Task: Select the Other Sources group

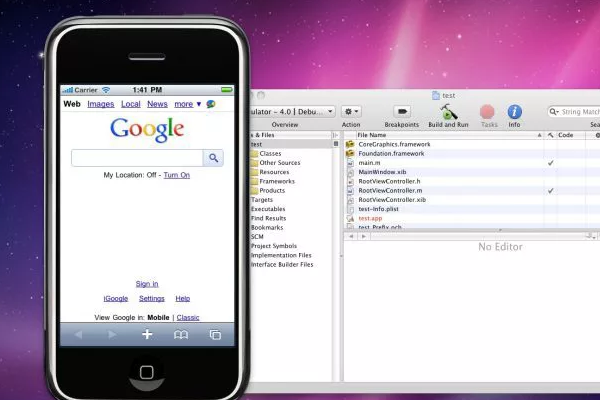Action: 280,163
